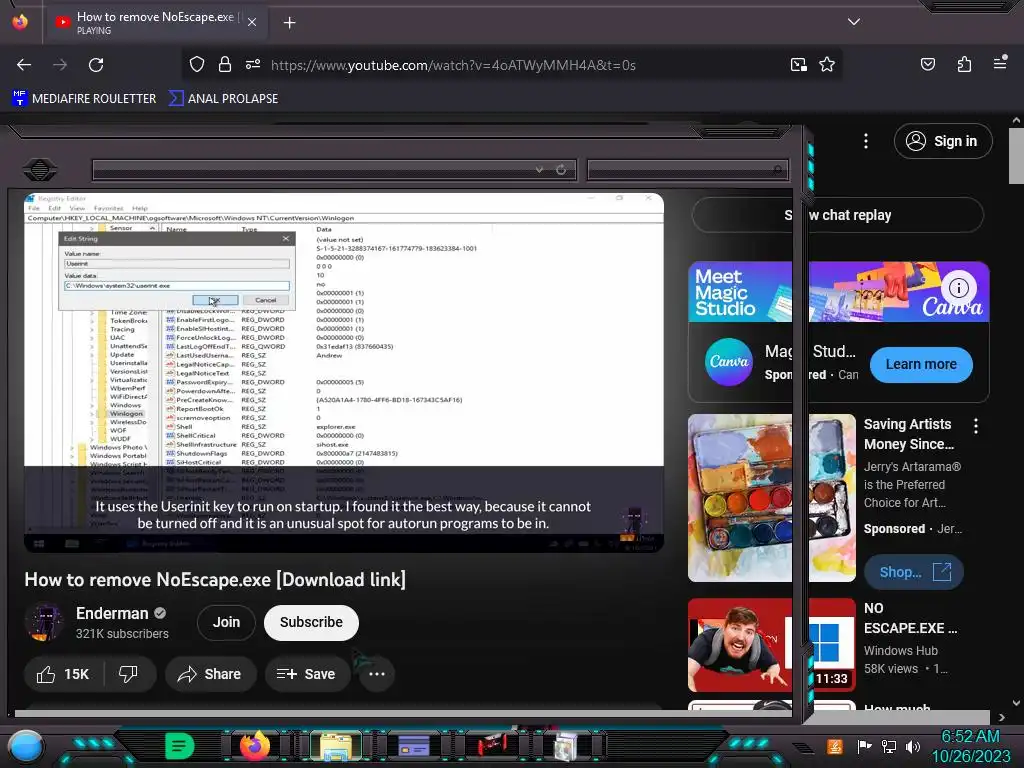Open tracking protection shield icon

click(197, 65)
